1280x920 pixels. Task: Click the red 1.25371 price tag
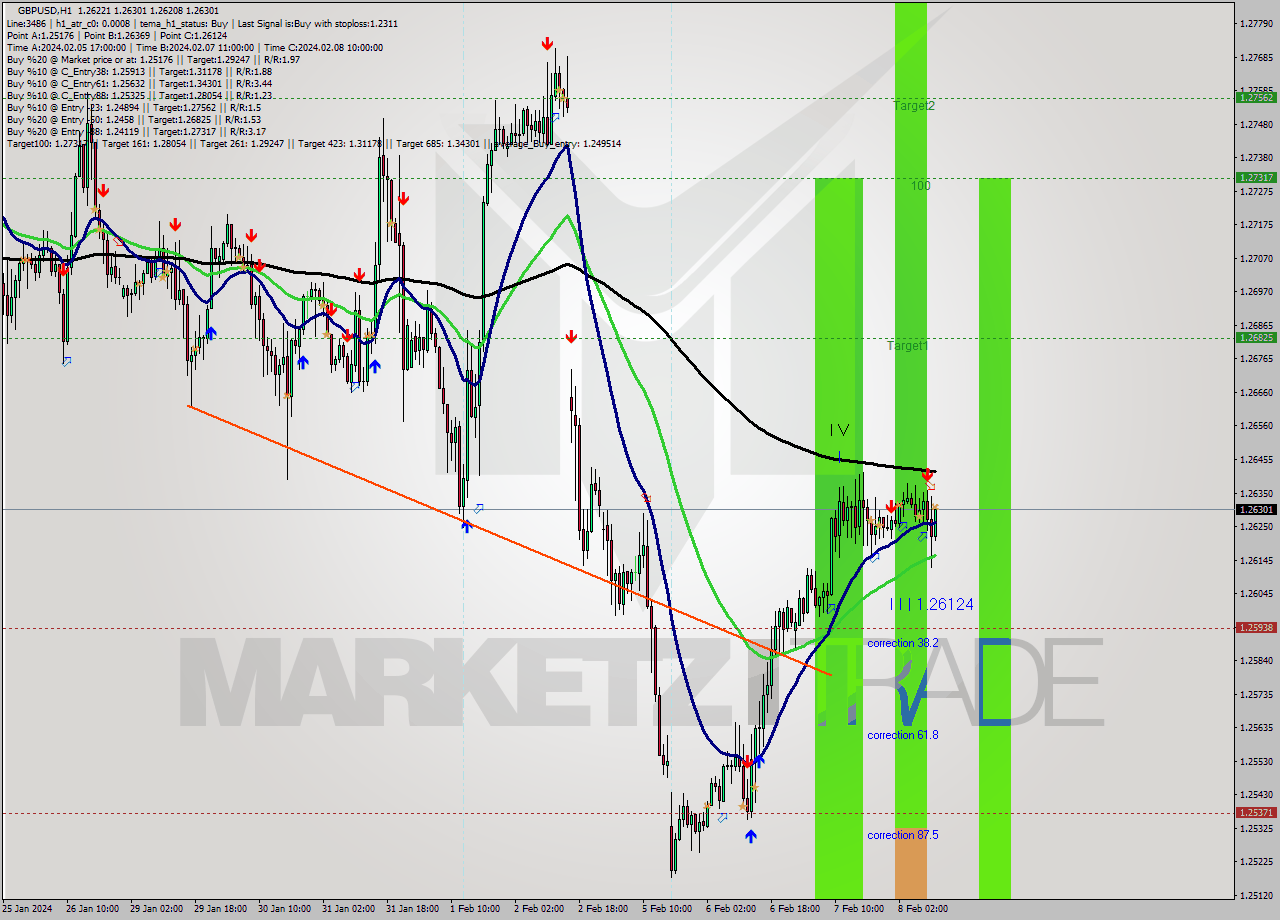[1256, 813]
